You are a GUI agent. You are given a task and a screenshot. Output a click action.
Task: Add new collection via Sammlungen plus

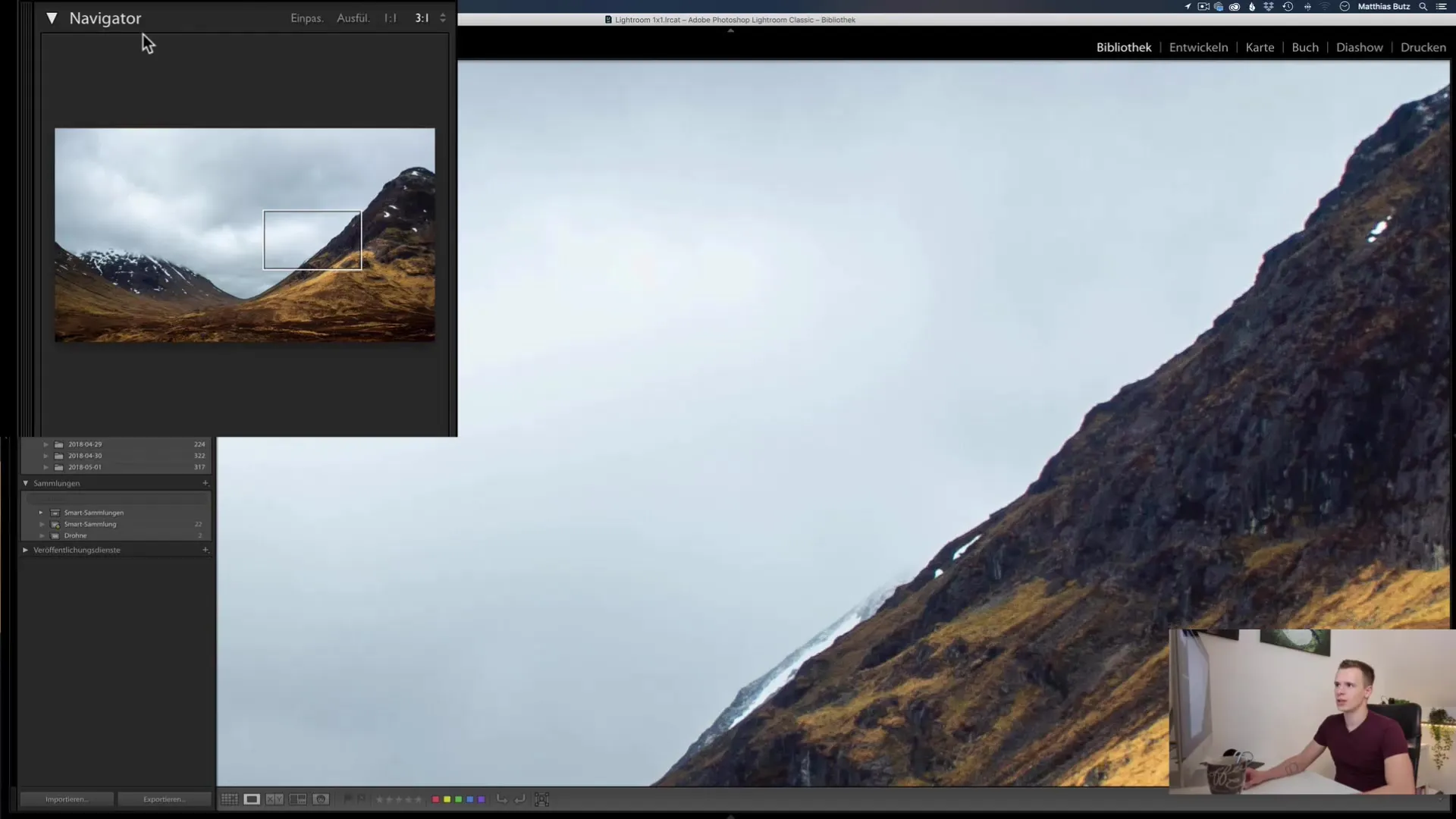pyautogui.click(x=205, y=483)
